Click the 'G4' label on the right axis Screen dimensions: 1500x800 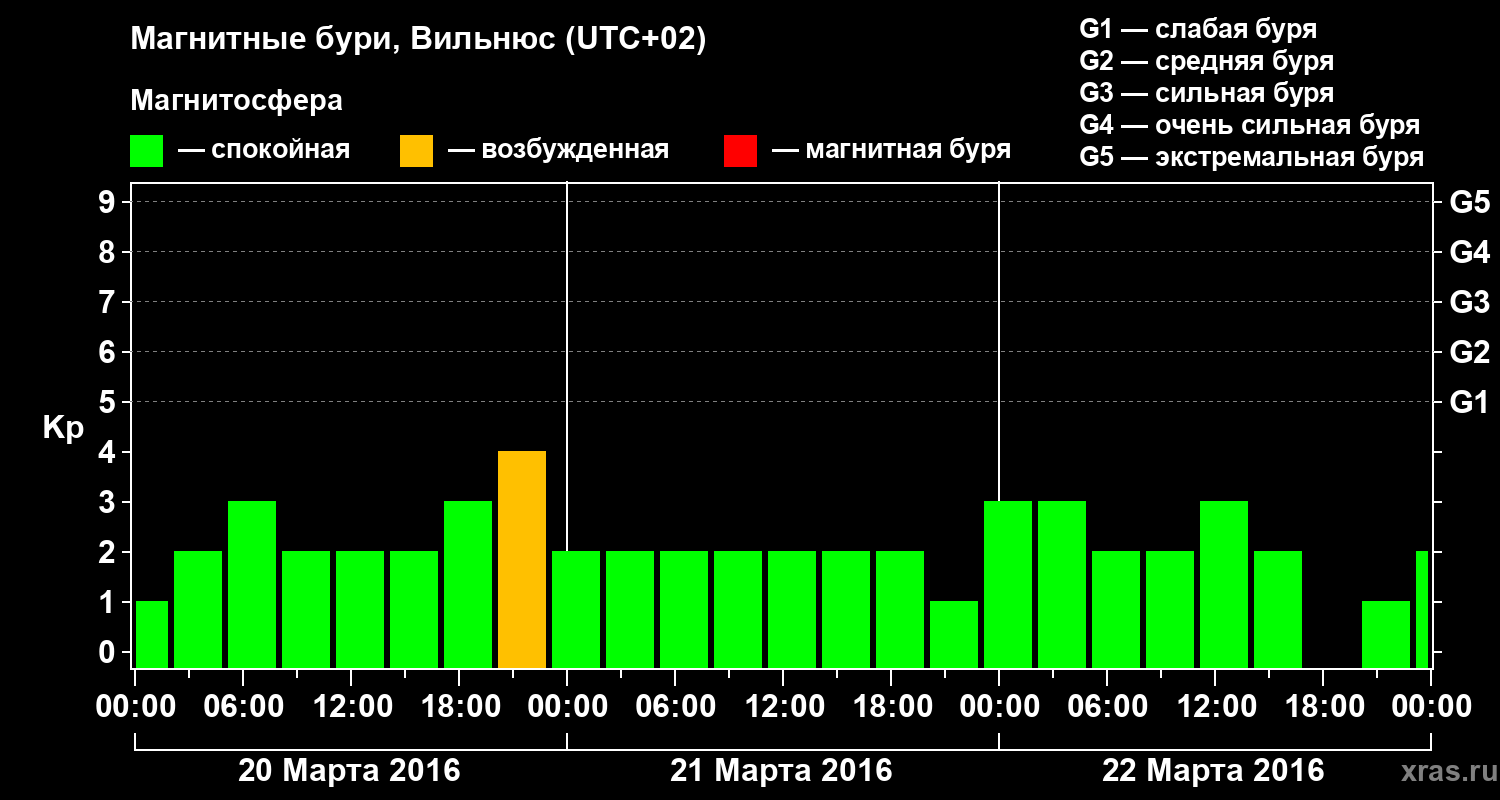(1469, 252)
